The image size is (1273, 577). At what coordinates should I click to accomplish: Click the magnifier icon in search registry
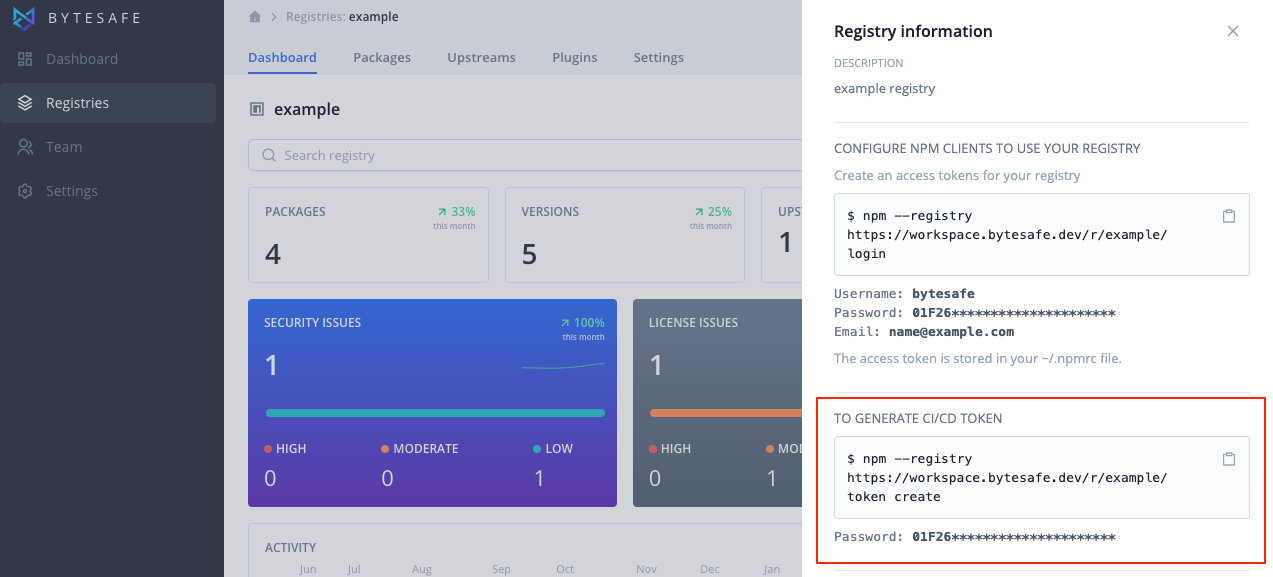pos(268,155)
